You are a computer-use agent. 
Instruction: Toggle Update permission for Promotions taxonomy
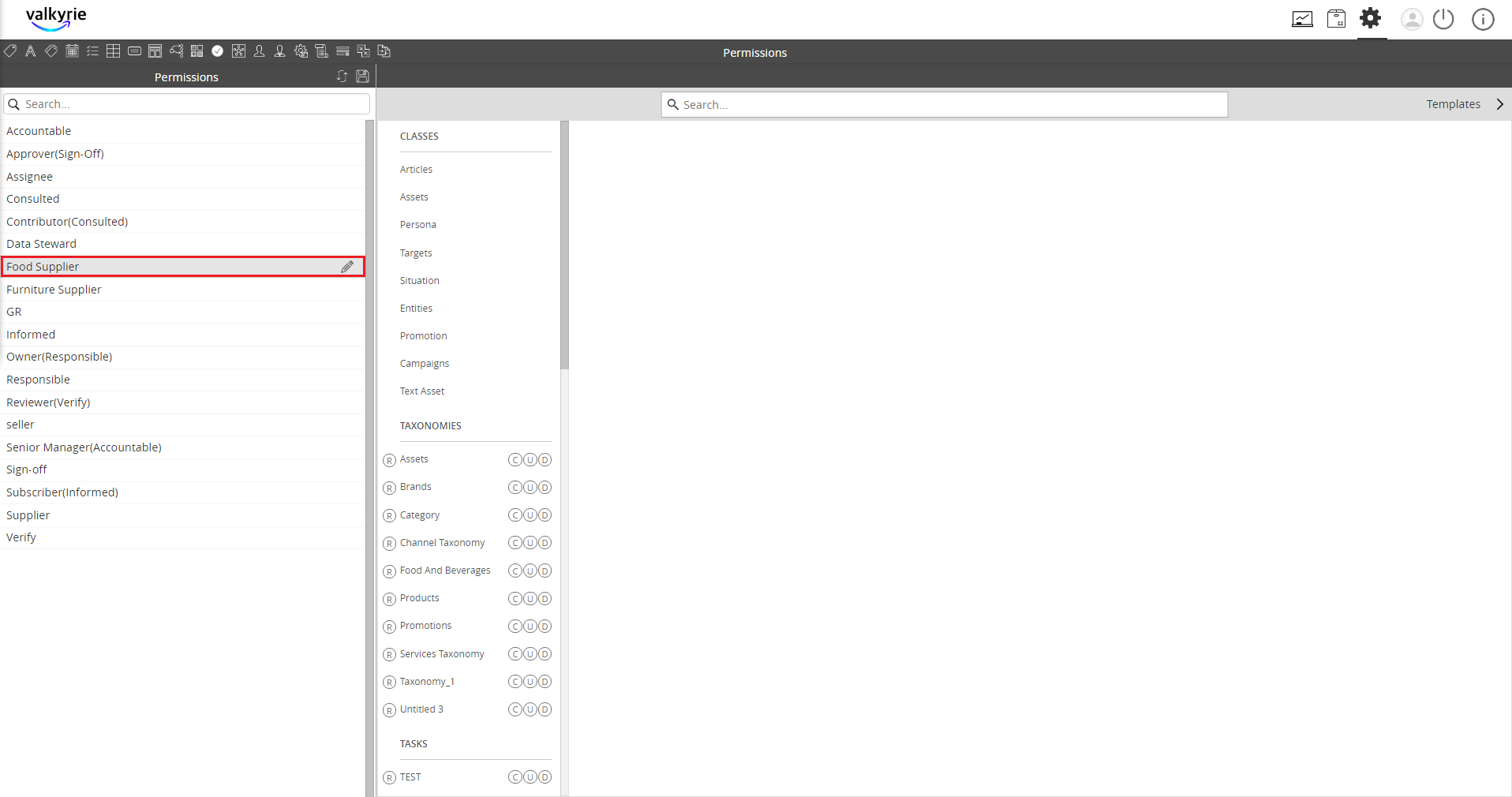pyautogui.click(x=530, y=627)
